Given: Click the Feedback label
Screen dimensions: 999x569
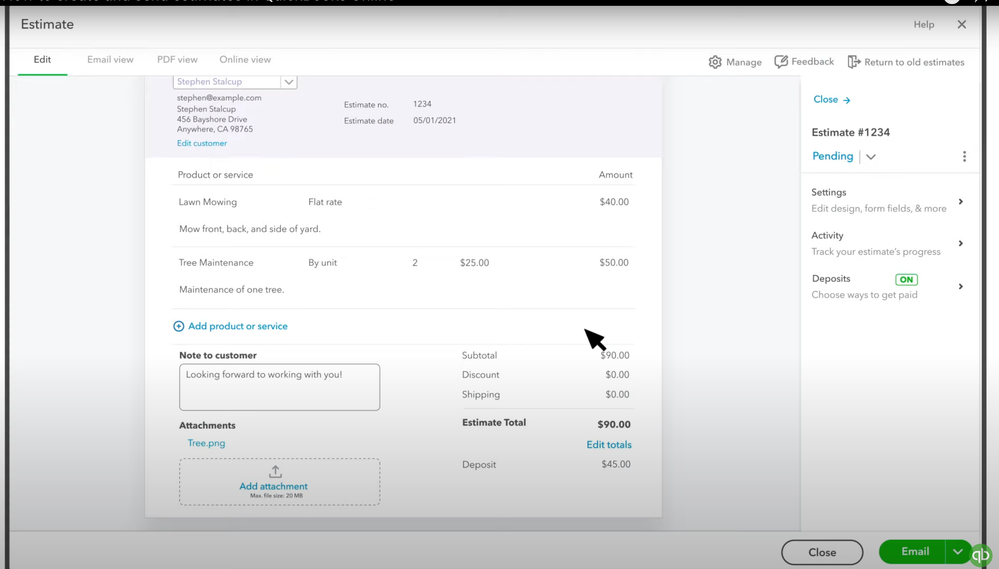Looking at the screenshot, I should coord(812,62).
